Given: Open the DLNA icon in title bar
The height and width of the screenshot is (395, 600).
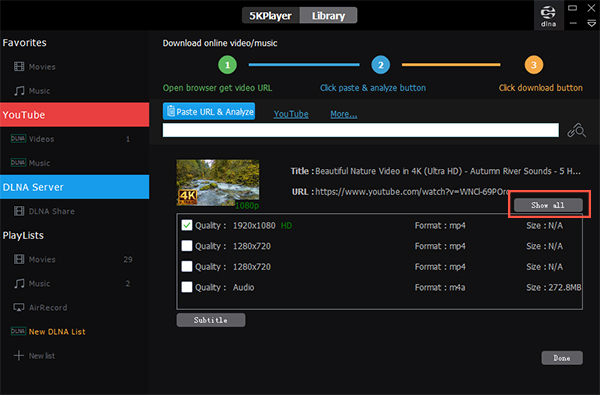Looking at the screenshot, I should pos(548,16).
